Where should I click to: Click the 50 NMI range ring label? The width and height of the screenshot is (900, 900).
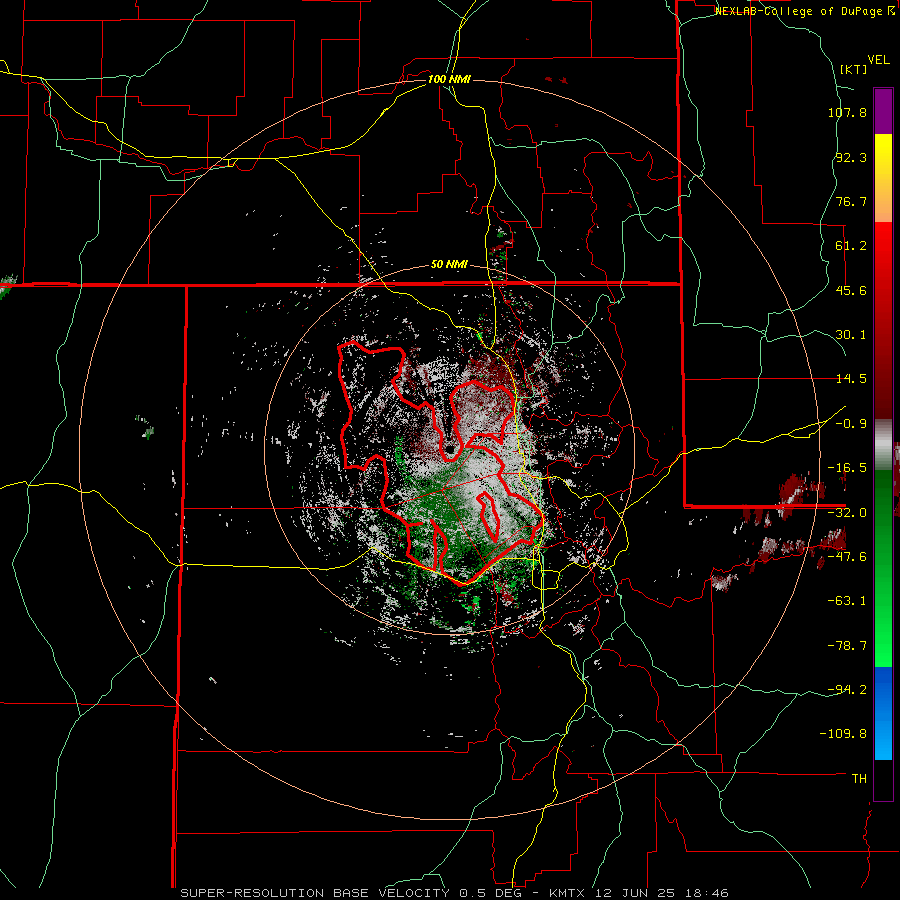click(449, 265)
